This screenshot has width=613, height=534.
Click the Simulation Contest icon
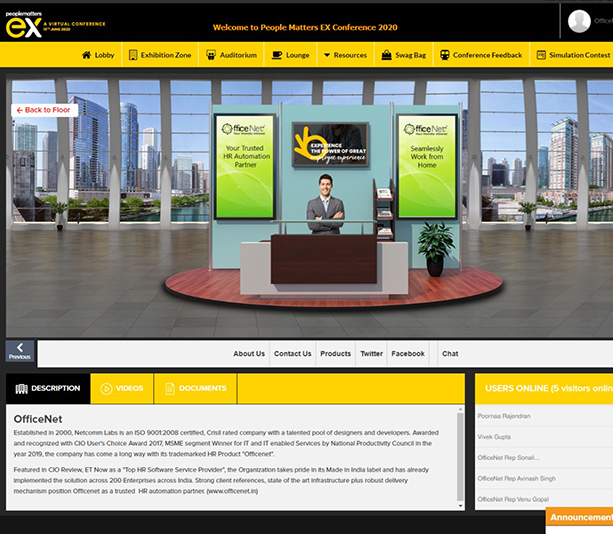(x=541, y=55)
